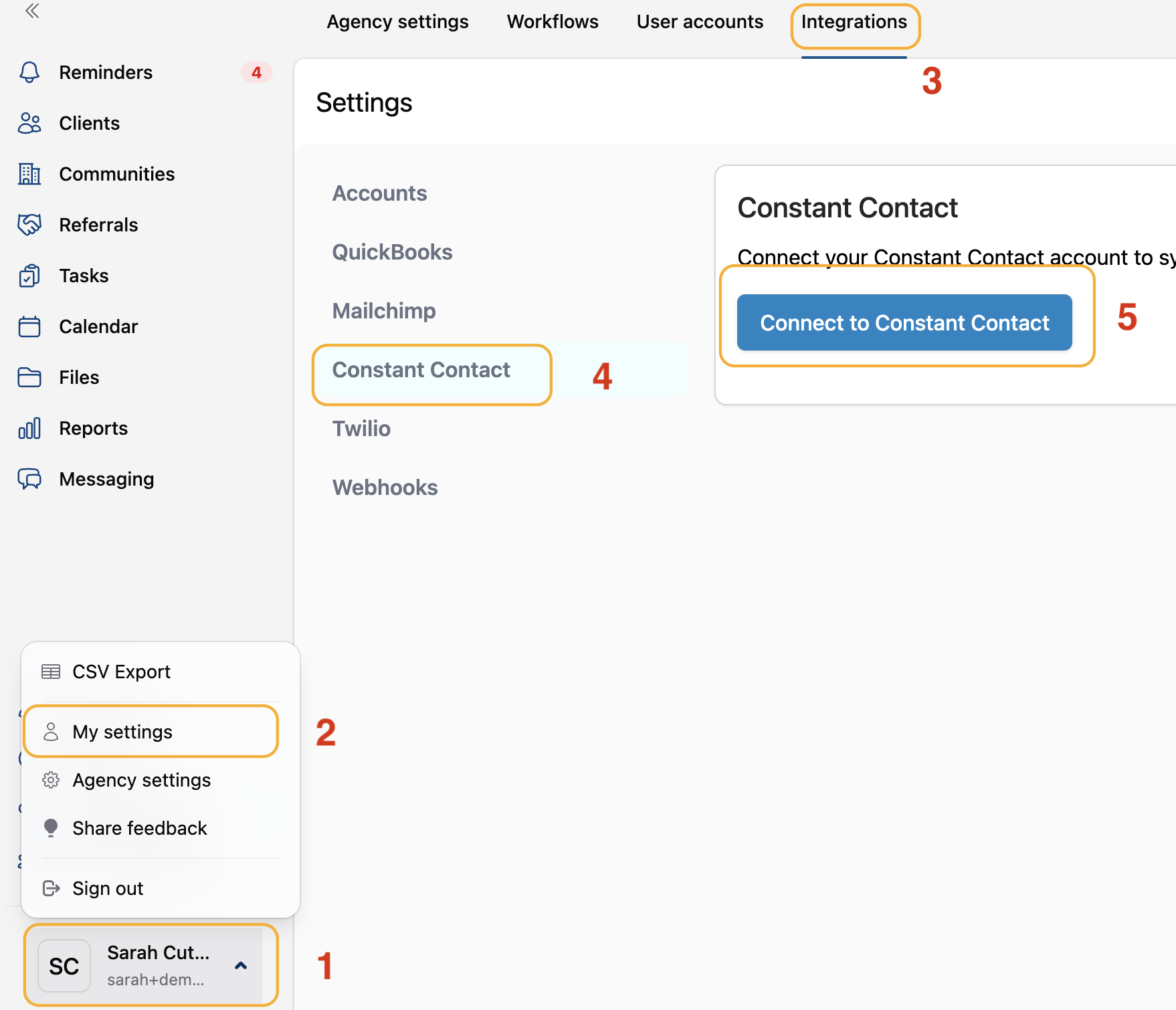Select CSV Export from the popup menu

pos(121,672)
